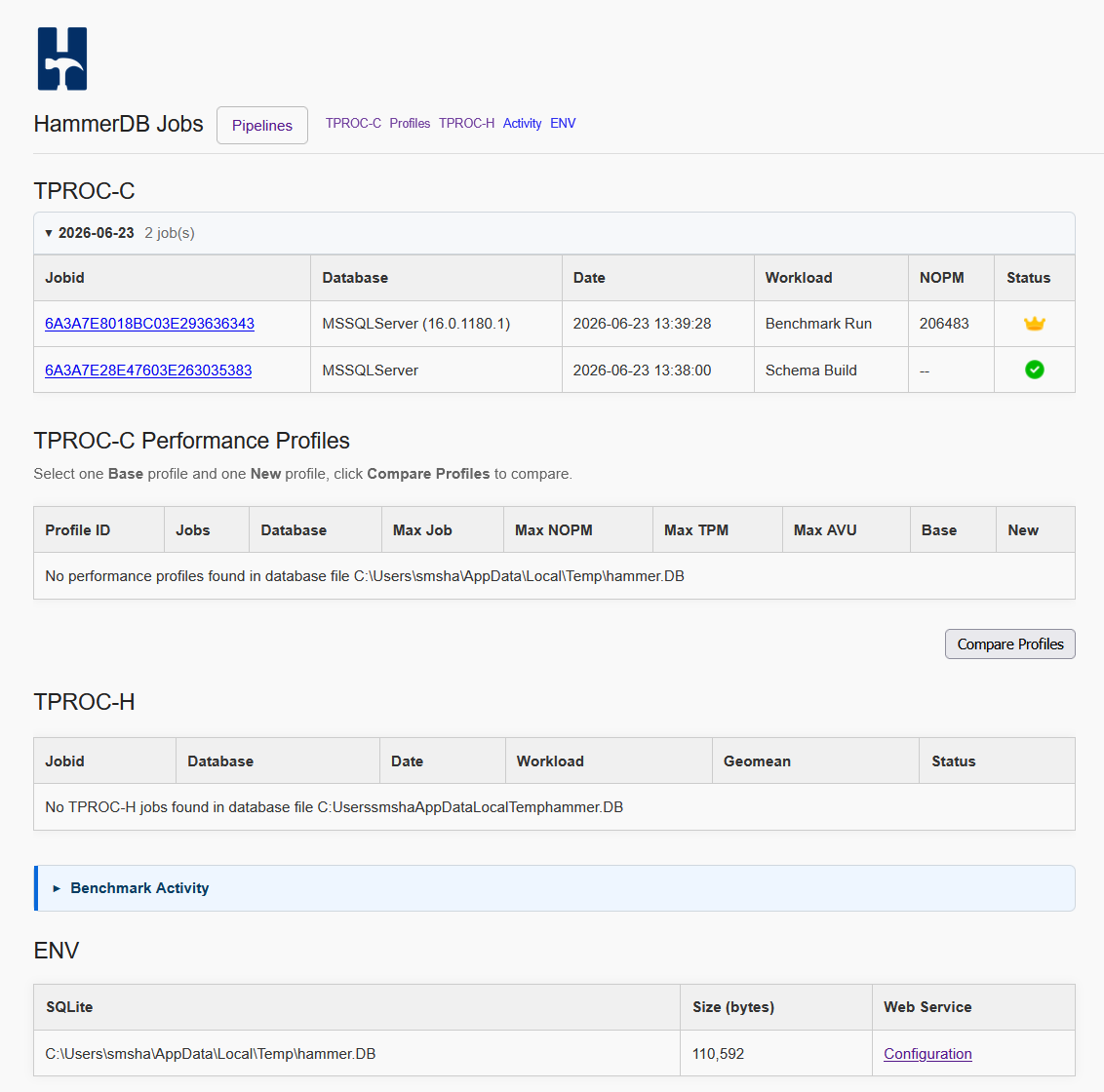Click the HammerDB logo icon
This screenshot has width=1104, height=1092.
(62, 58)
